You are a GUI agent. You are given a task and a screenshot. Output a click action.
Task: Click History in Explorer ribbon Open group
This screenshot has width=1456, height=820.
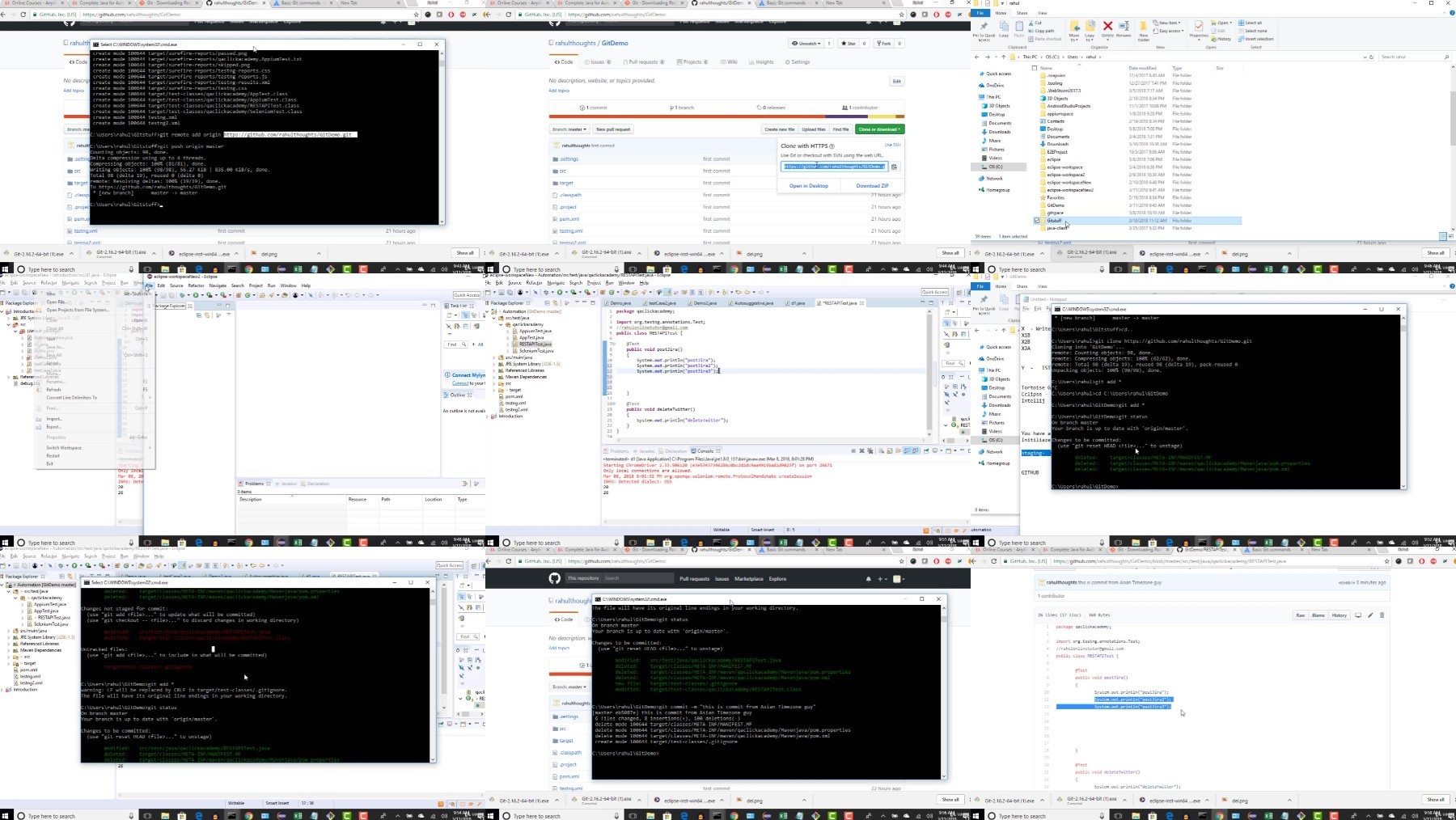point(1222,39)
